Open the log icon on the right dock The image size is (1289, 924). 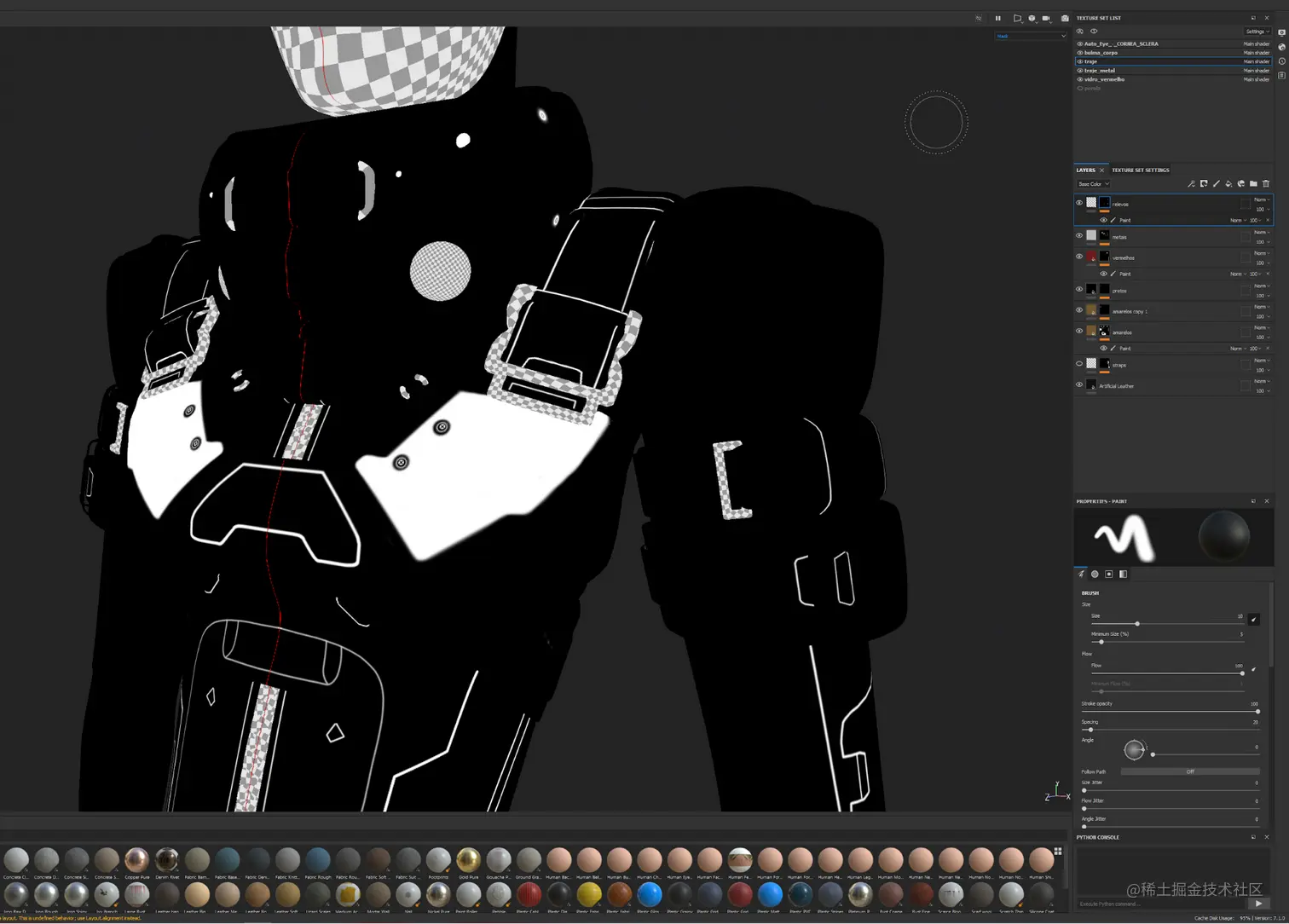pyautogui.click(x=1281, y=76)
